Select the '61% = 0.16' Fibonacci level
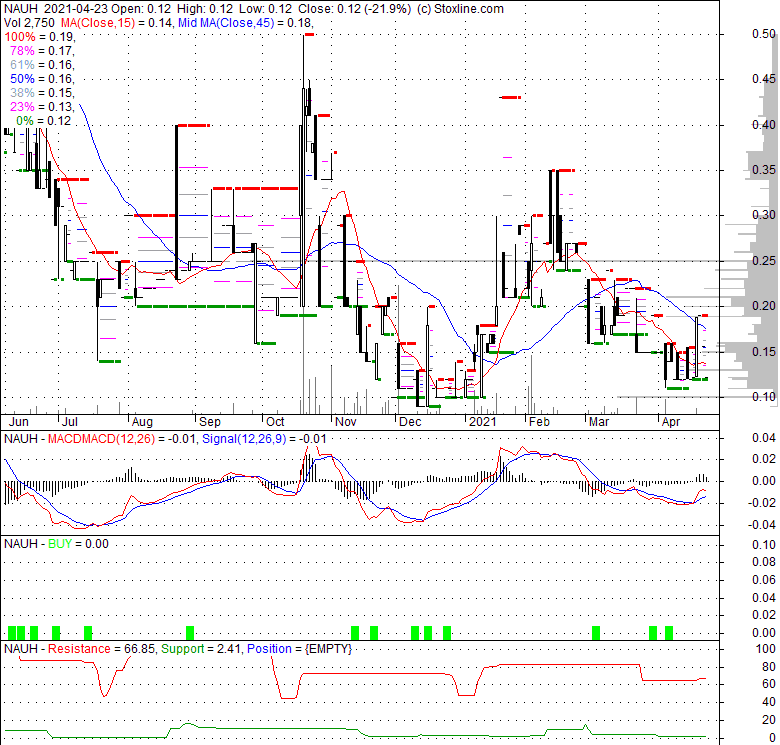 click(x=42, y=65)
